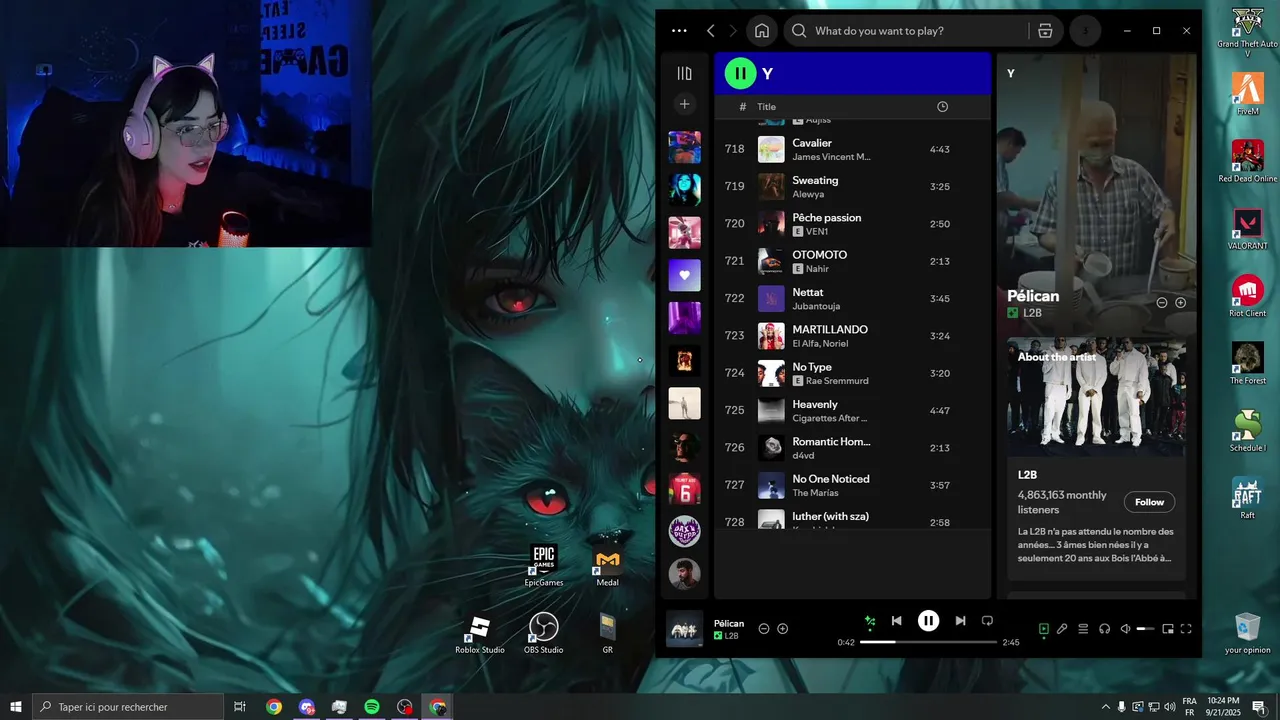Select the Grand Theft Auto V desktop icon
The image size is (1280, 720).
(x=1247, y=33)
